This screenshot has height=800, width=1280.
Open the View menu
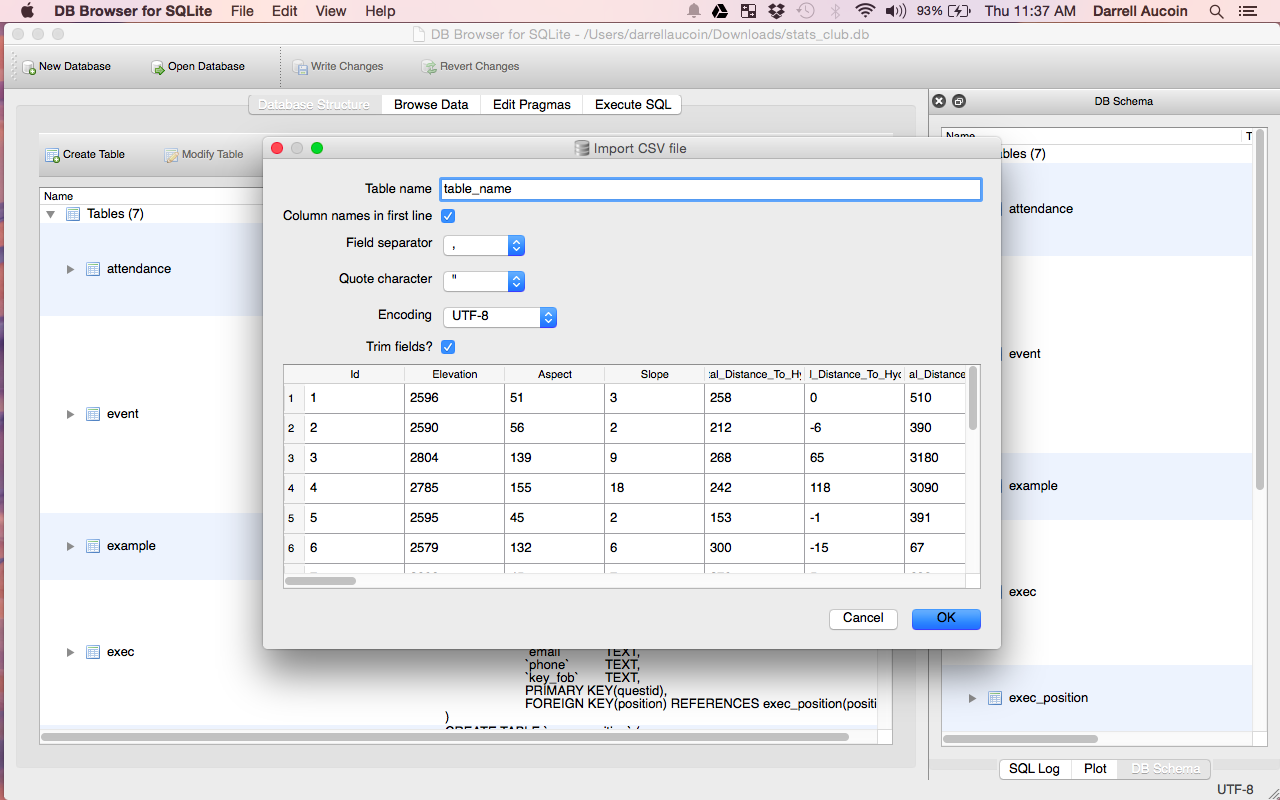point(331,11)
